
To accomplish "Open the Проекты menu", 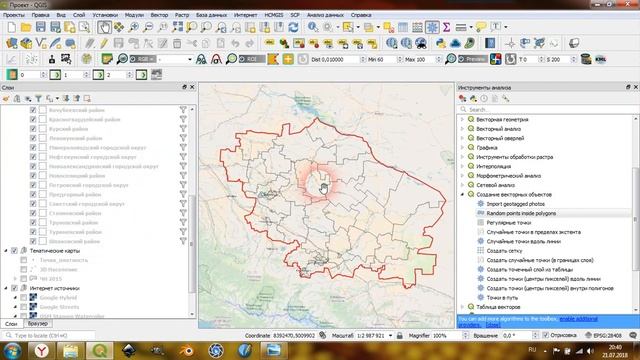I will [x=14, y=15].
